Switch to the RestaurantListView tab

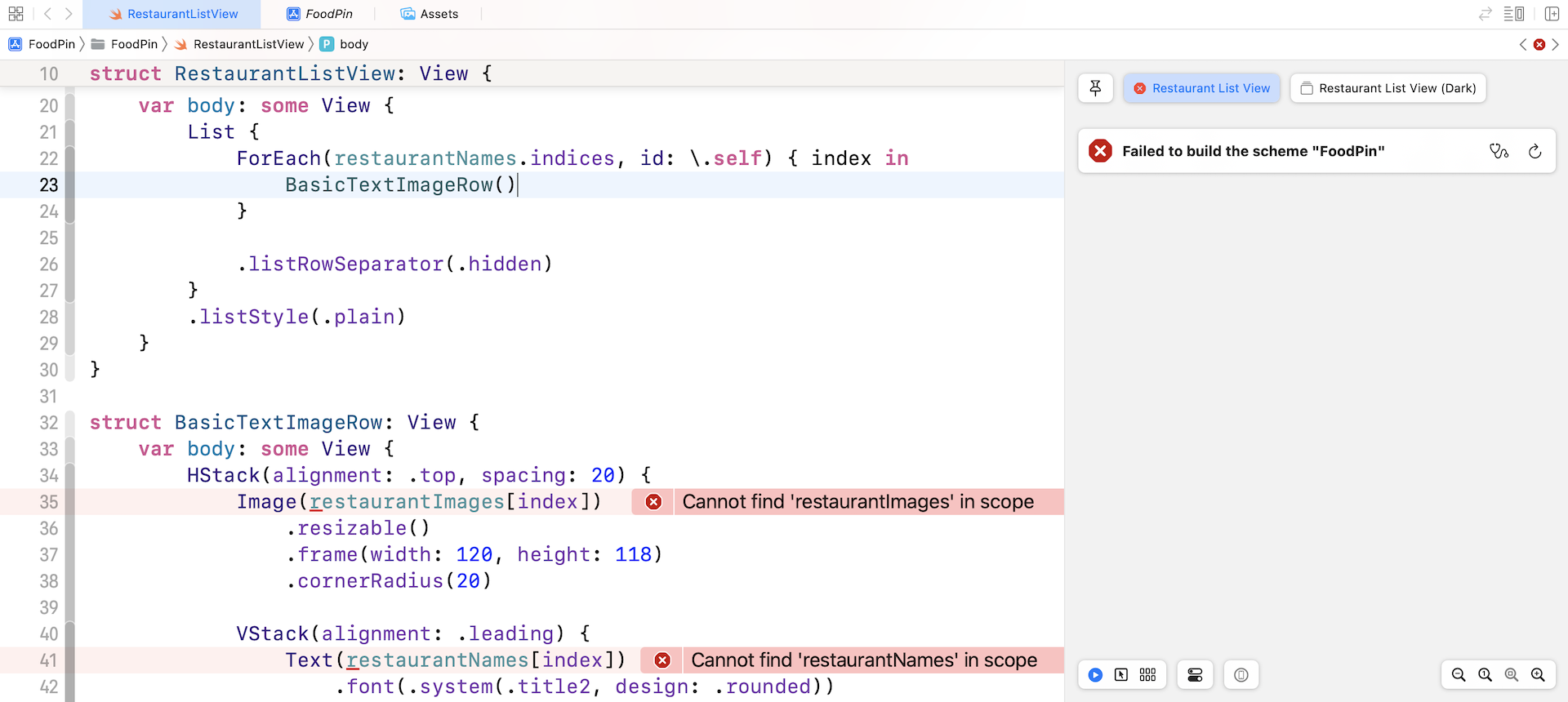[172, 14]
